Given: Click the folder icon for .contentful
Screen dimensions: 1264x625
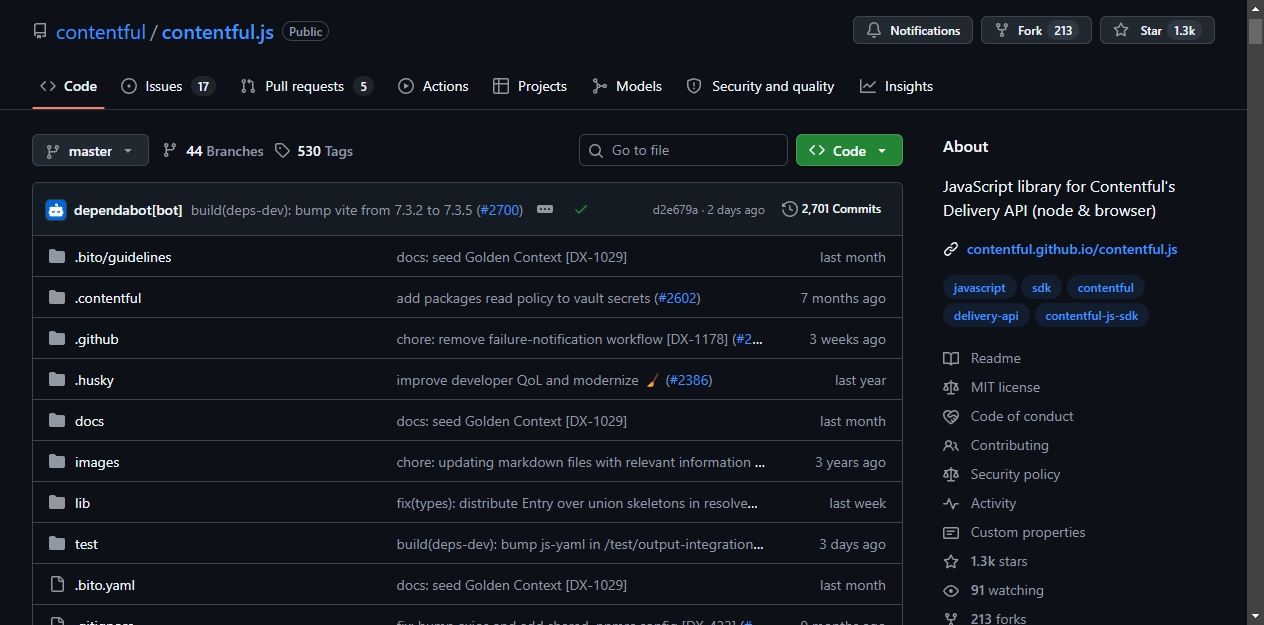Looking at the screenshot, I should [x=57, y=298].
